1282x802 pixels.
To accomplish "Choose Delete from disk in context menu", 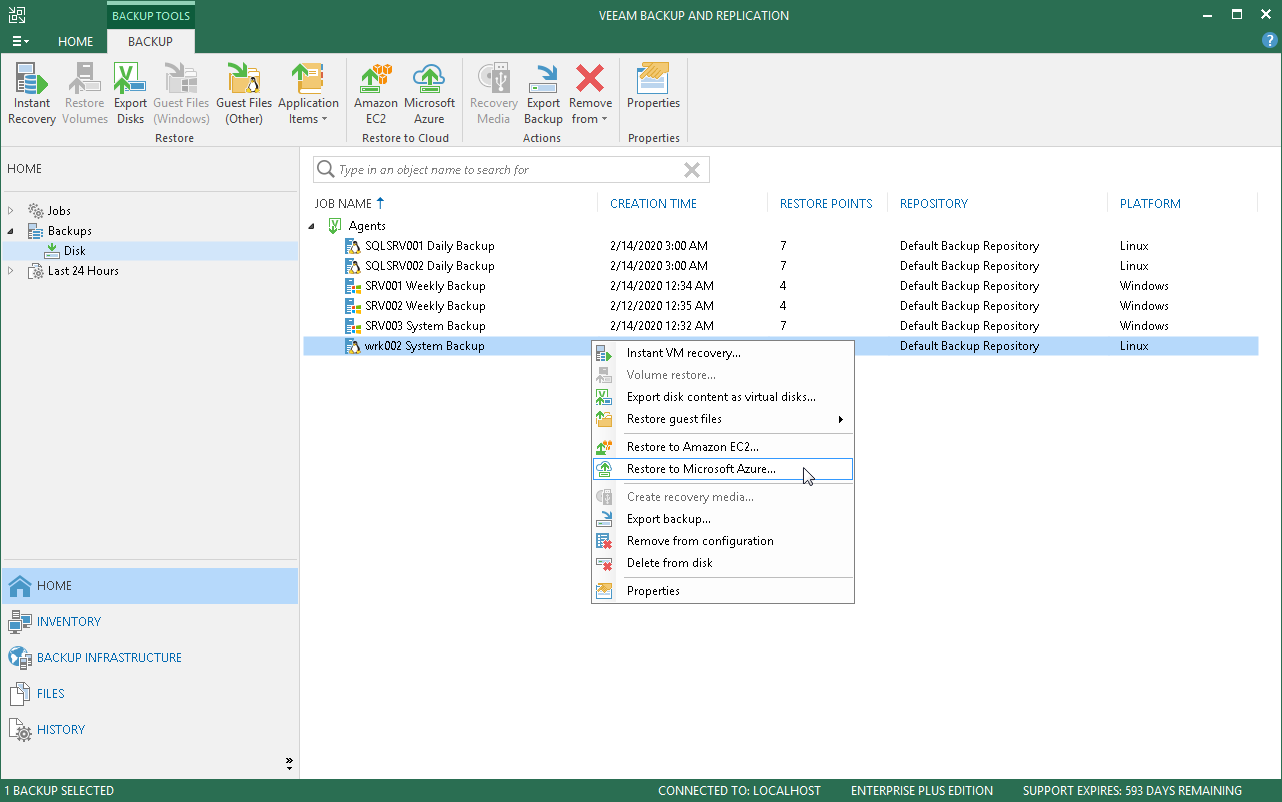I will (669, 563).
